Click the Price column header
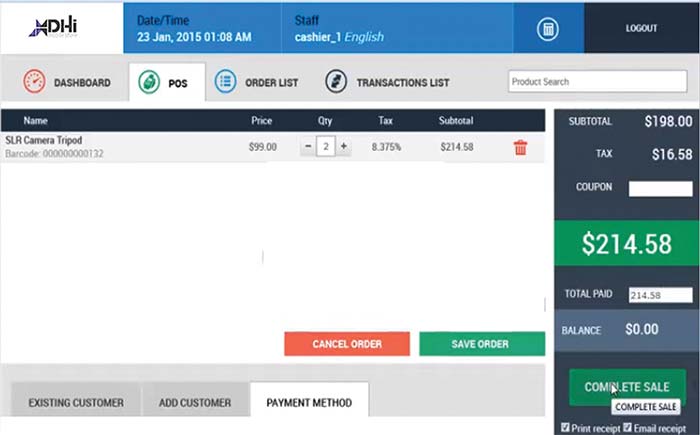The width and height of the screenshot is (700, 435). [x=262, y=121]
